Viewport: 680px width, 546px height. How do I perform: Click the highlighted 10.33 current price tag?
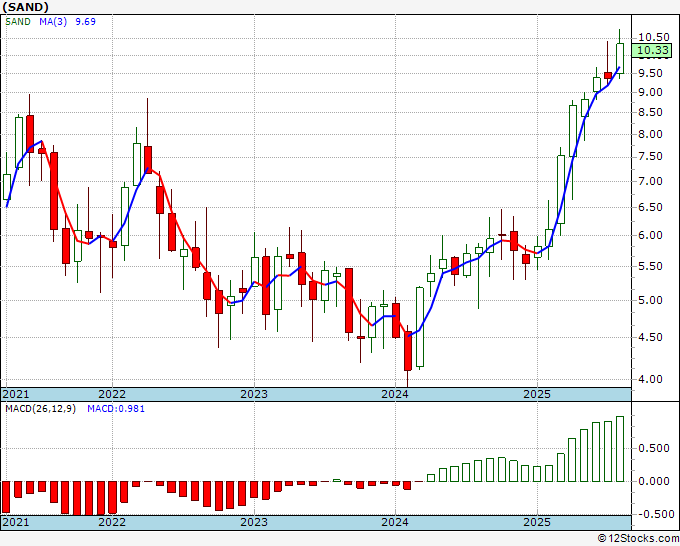[653, 50]
